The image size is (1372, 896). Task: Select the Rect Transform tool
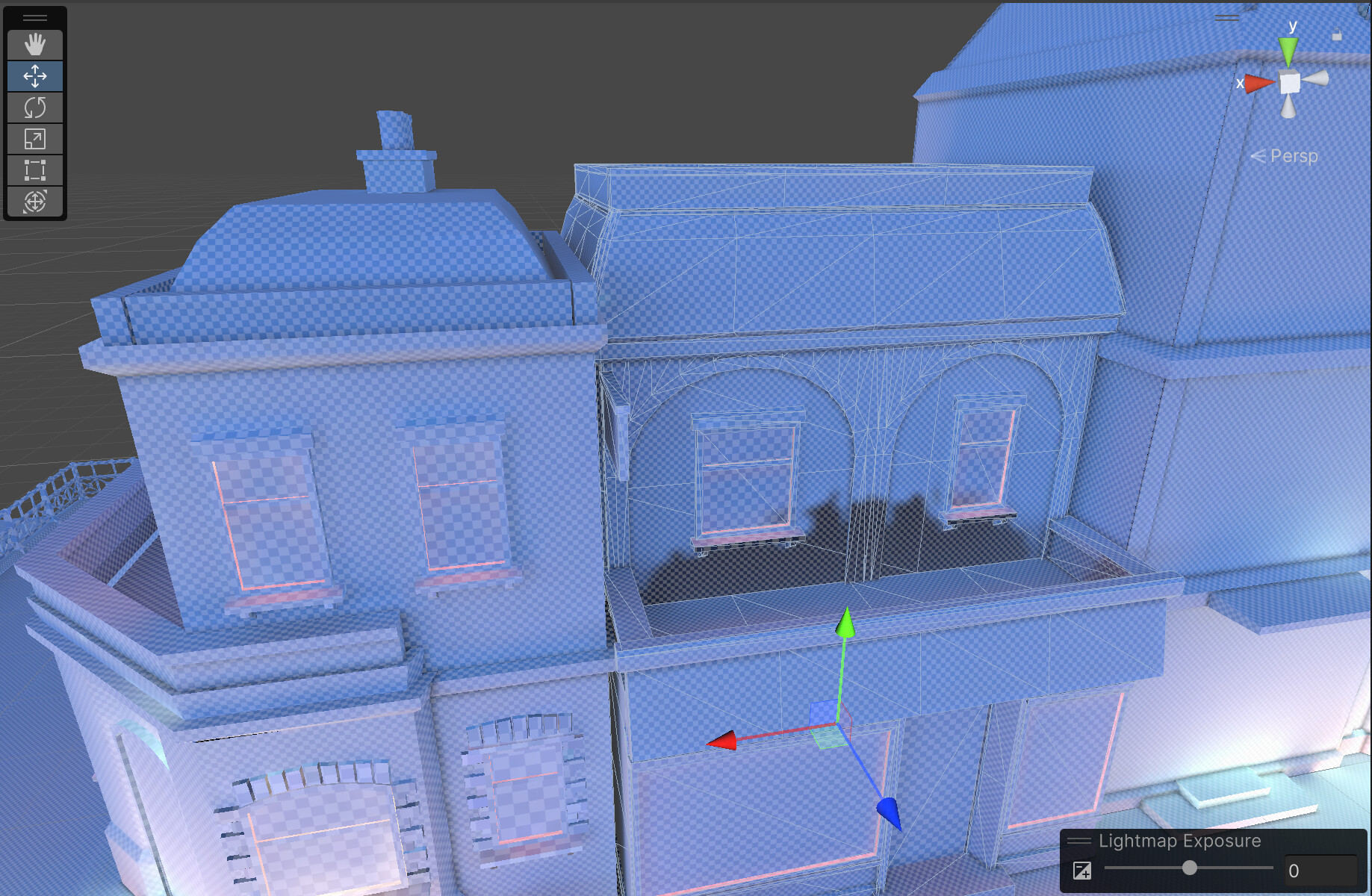[x=34, y=170]
